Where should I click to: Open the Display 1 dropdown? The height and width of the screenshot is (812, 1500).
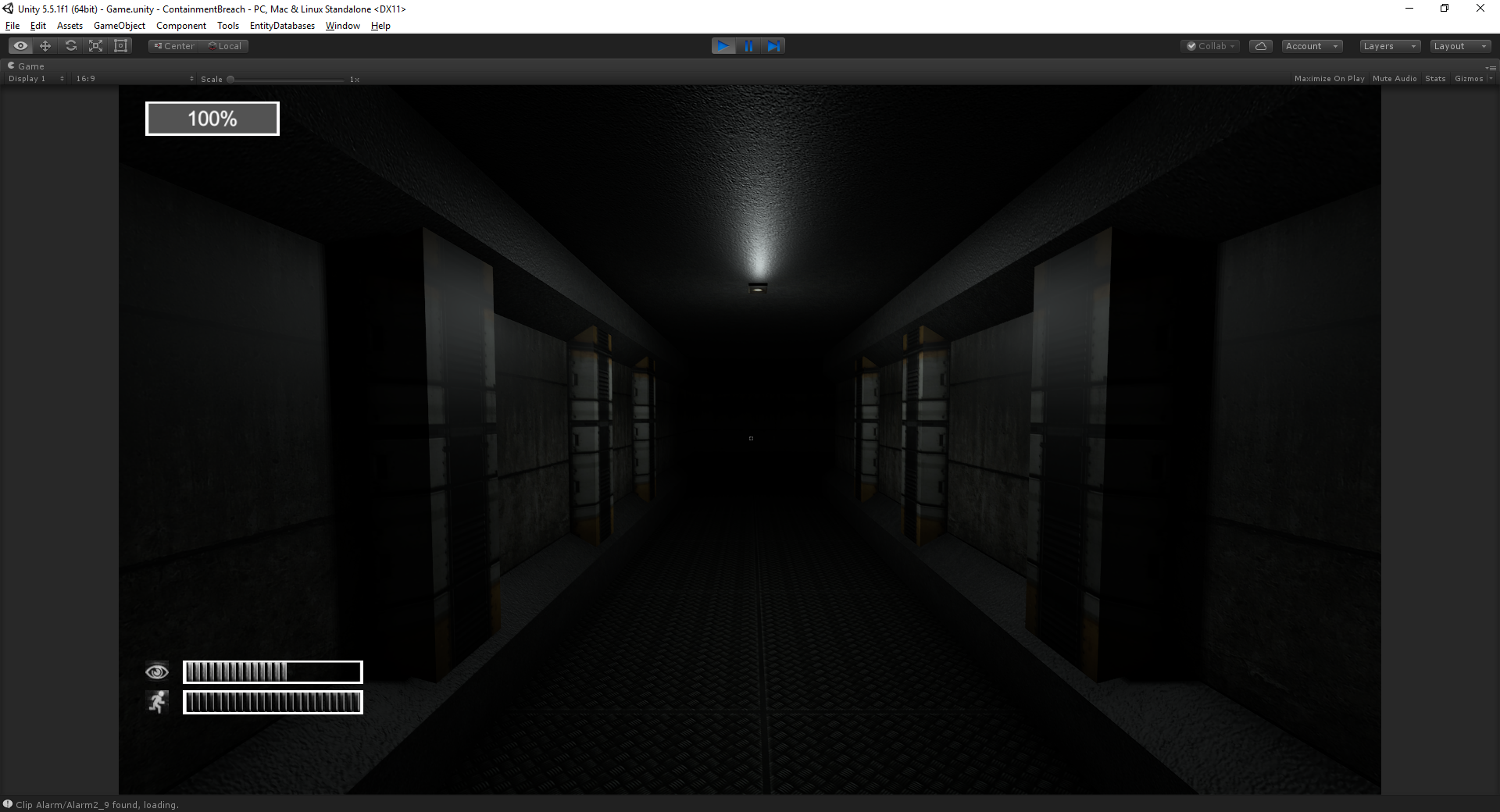36,79
